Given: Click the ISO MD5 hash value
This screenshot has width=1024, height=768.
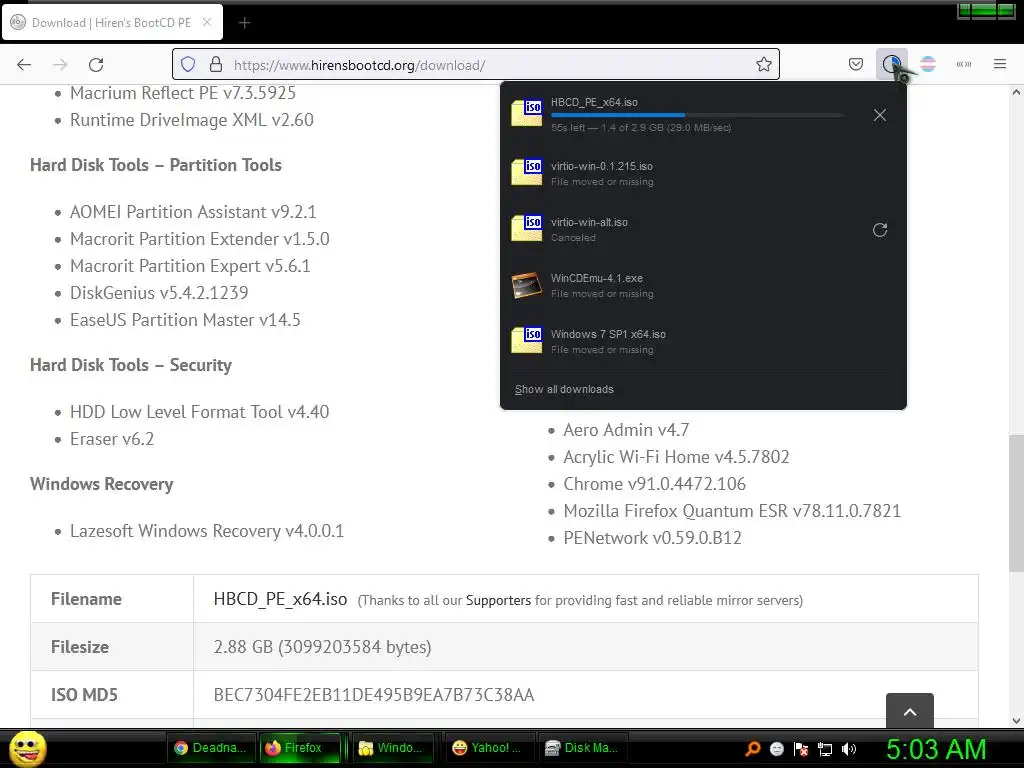Looking at the screenshot, I should click(374, 695).
